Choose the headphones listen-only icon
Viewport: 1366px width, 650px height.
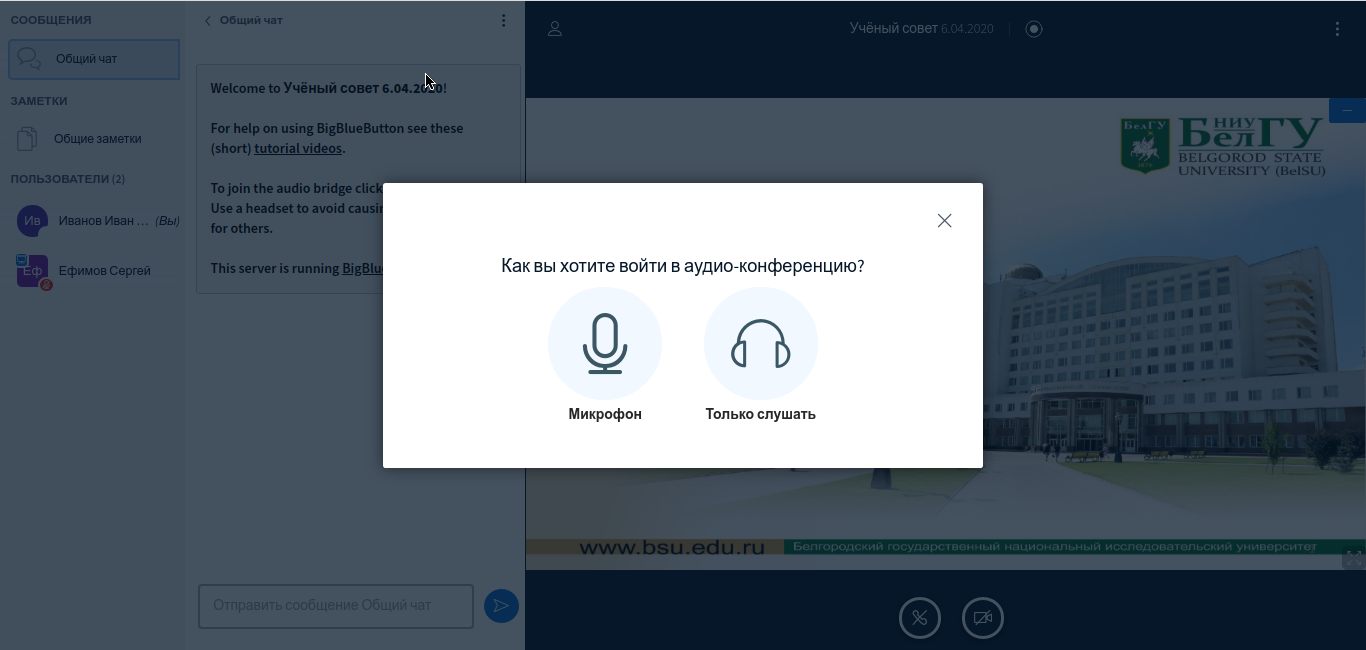click(761, 344)
